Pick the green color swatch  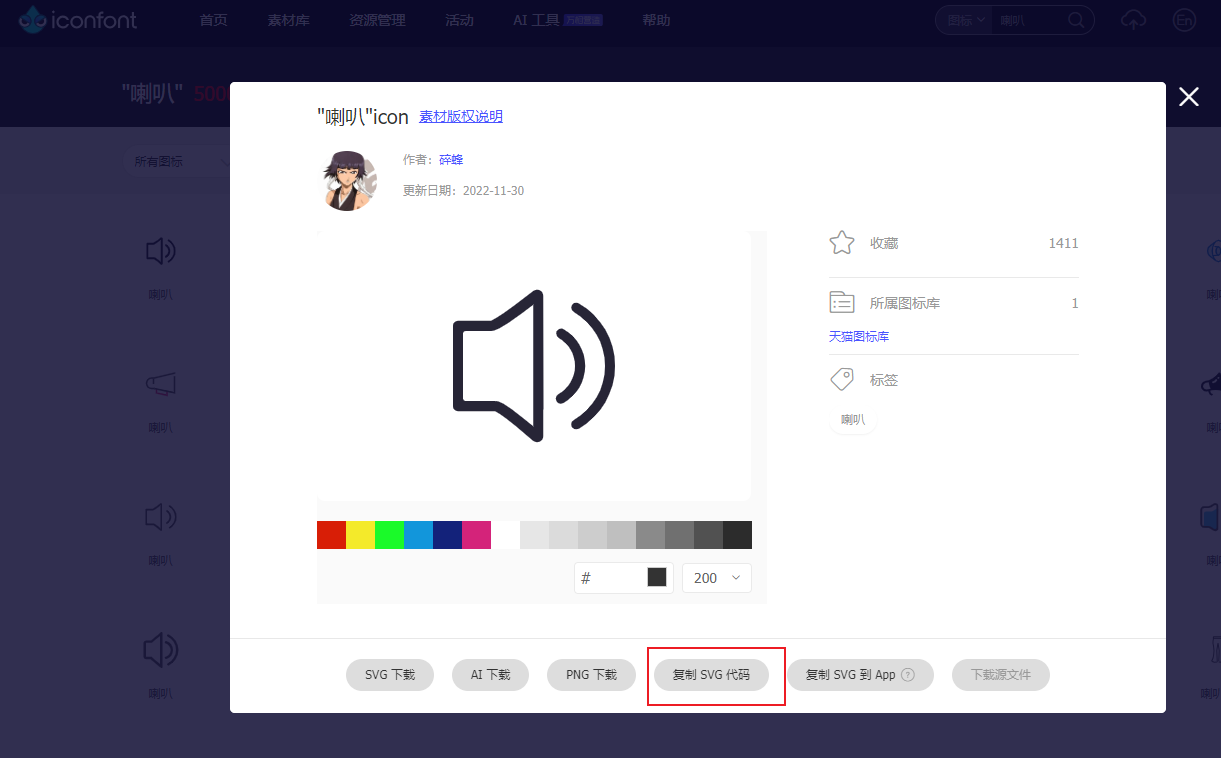[389, 535]
